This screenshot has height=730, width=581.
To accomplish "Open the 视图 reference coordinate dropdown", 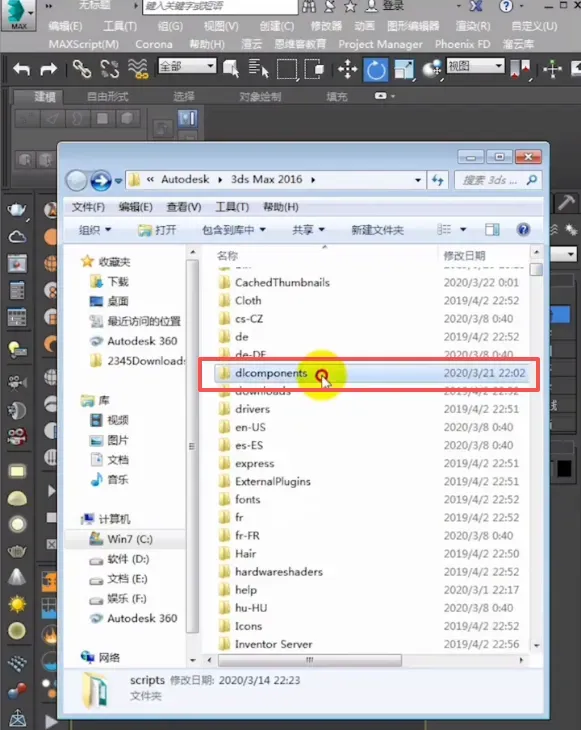I will pos(475,66).
